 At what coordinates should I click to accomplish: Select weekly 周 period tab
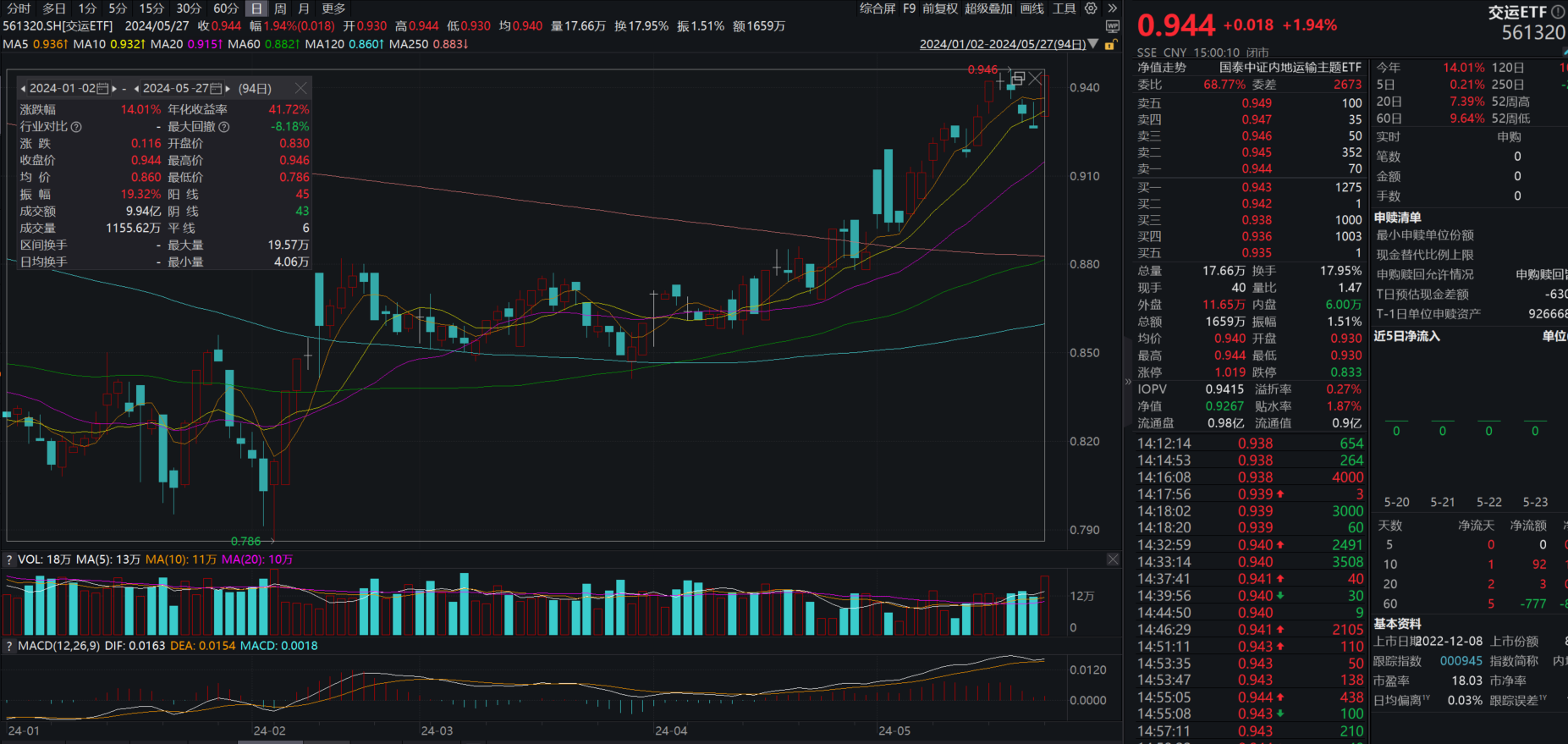[280, 8]
